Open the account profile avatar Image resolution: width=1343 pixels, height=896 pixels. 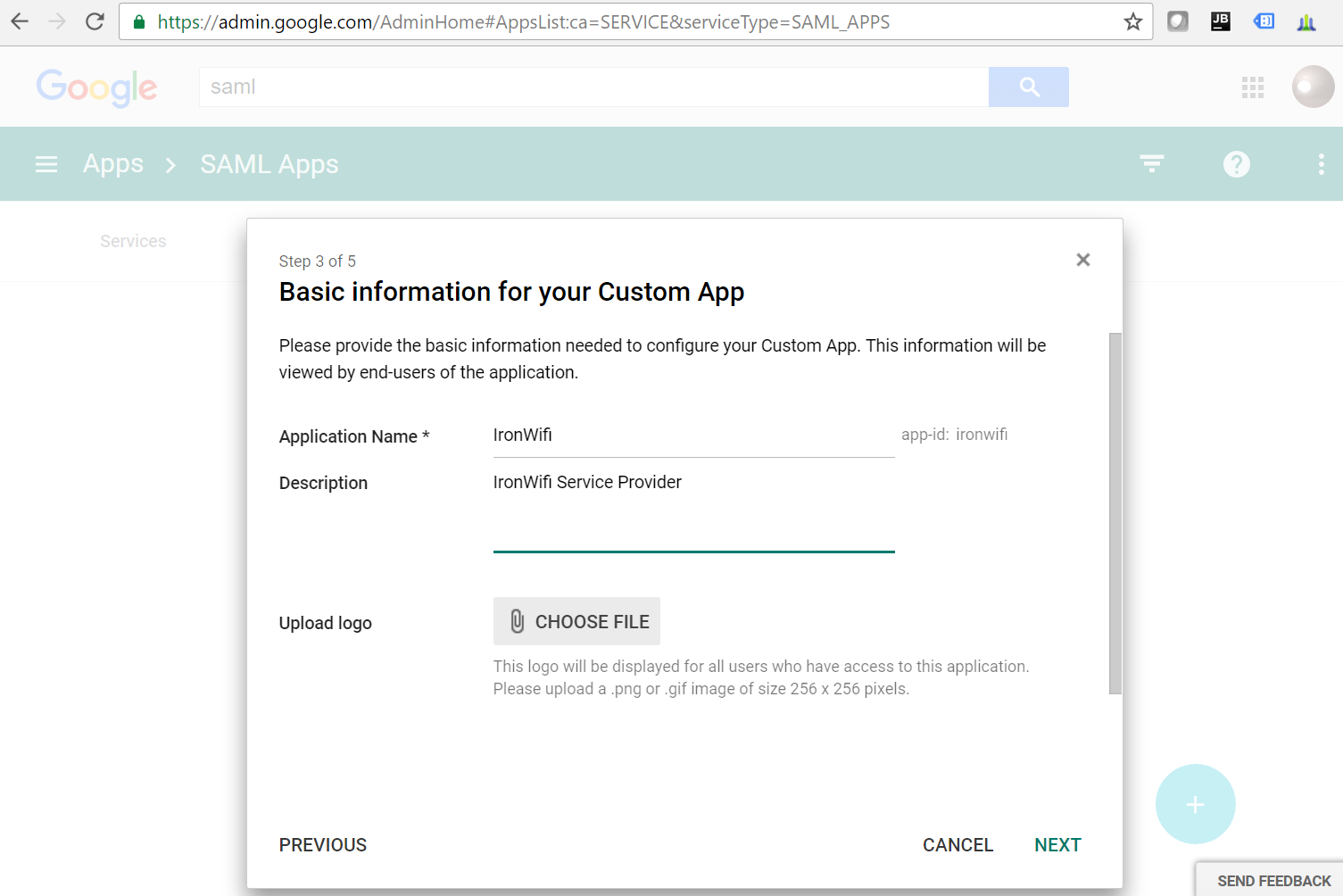(1312, 86)
